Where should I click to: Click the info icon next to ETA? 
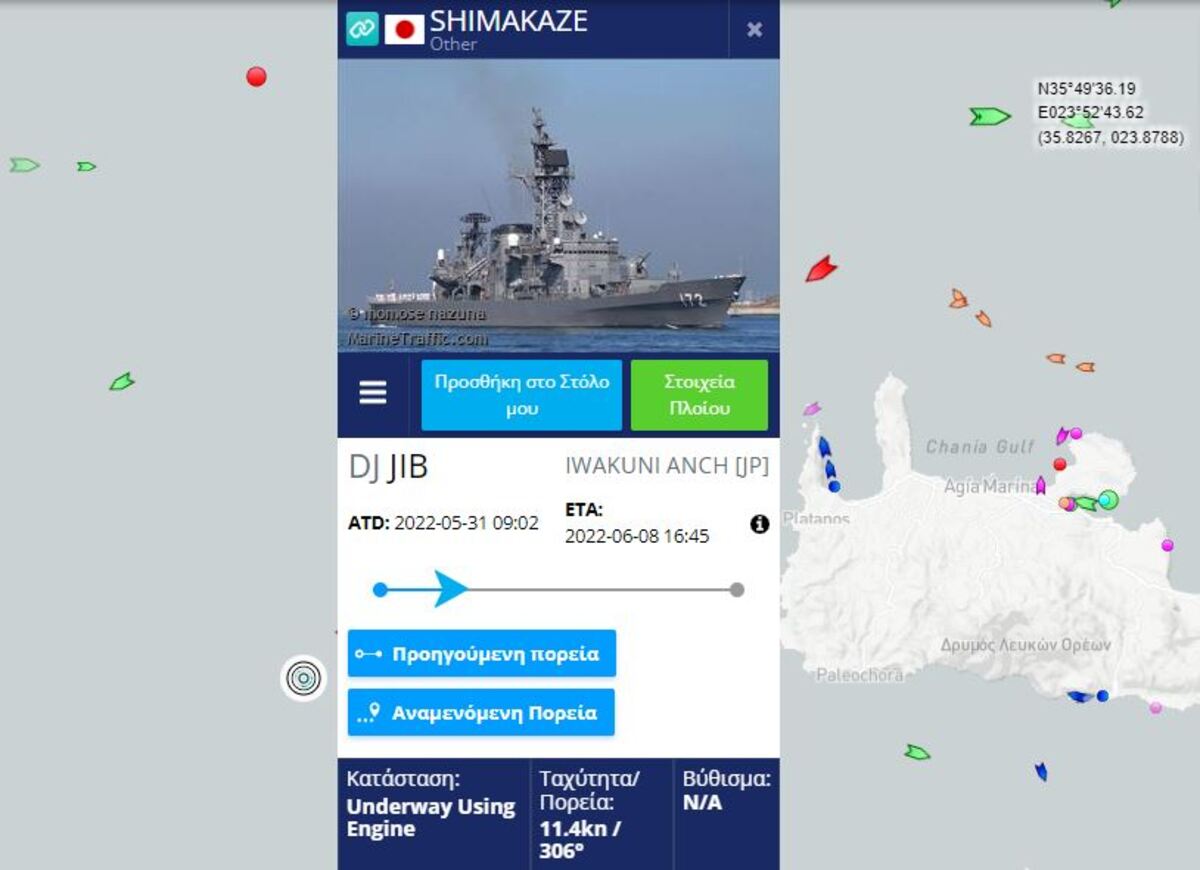(x=759, y=524)
